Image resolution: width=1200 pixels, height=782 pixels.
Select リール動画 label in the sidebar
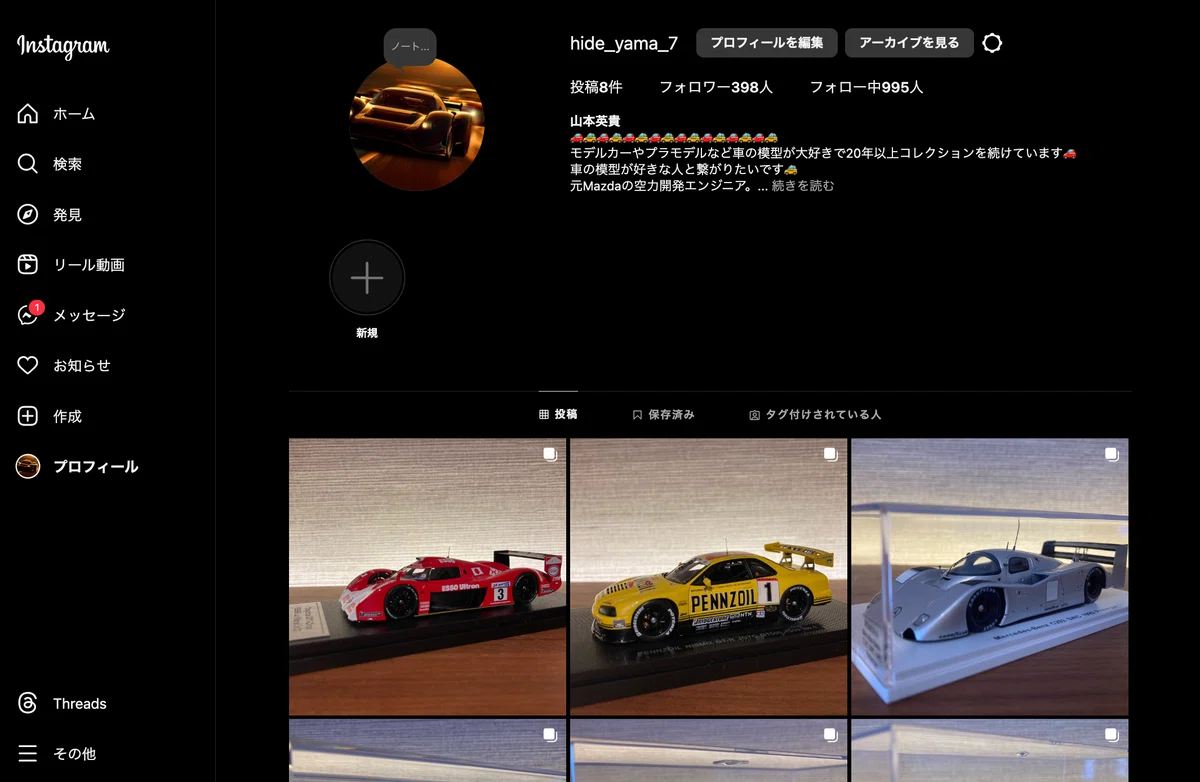point(89,265)
